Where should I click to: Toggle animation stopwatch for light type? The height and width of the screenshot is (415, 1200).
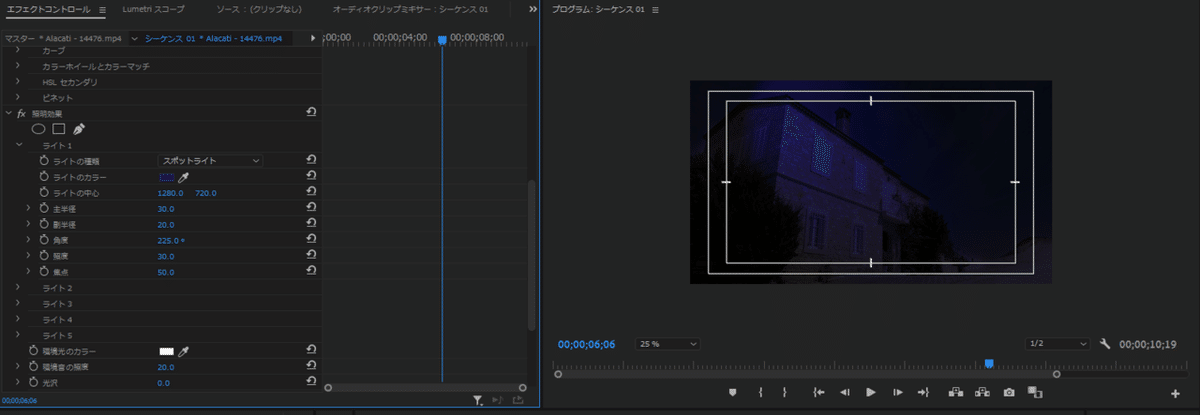pyautogui.click(x=43, y=160)
